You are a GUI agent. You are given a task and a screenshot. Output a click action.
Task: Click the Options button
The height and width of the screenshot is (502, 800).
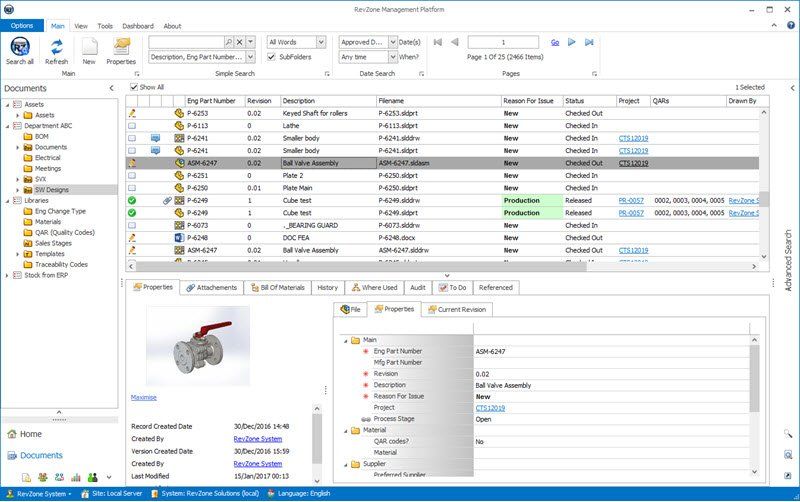[22, 26]
